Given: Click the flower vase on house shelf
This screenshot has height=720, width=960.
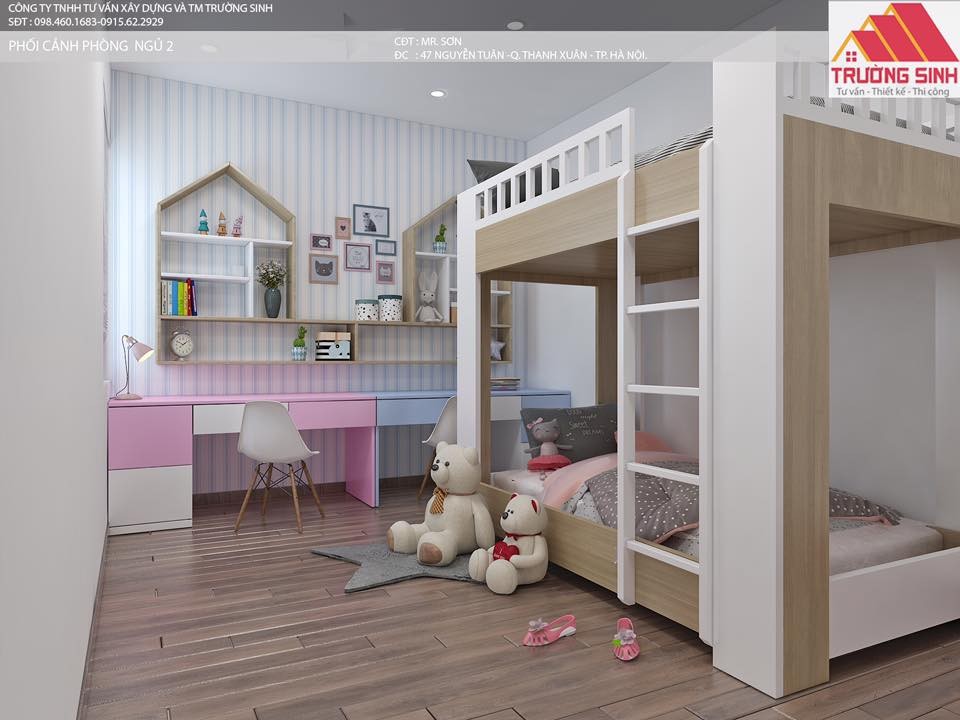Looking at the screenshot, I should 271,288.
